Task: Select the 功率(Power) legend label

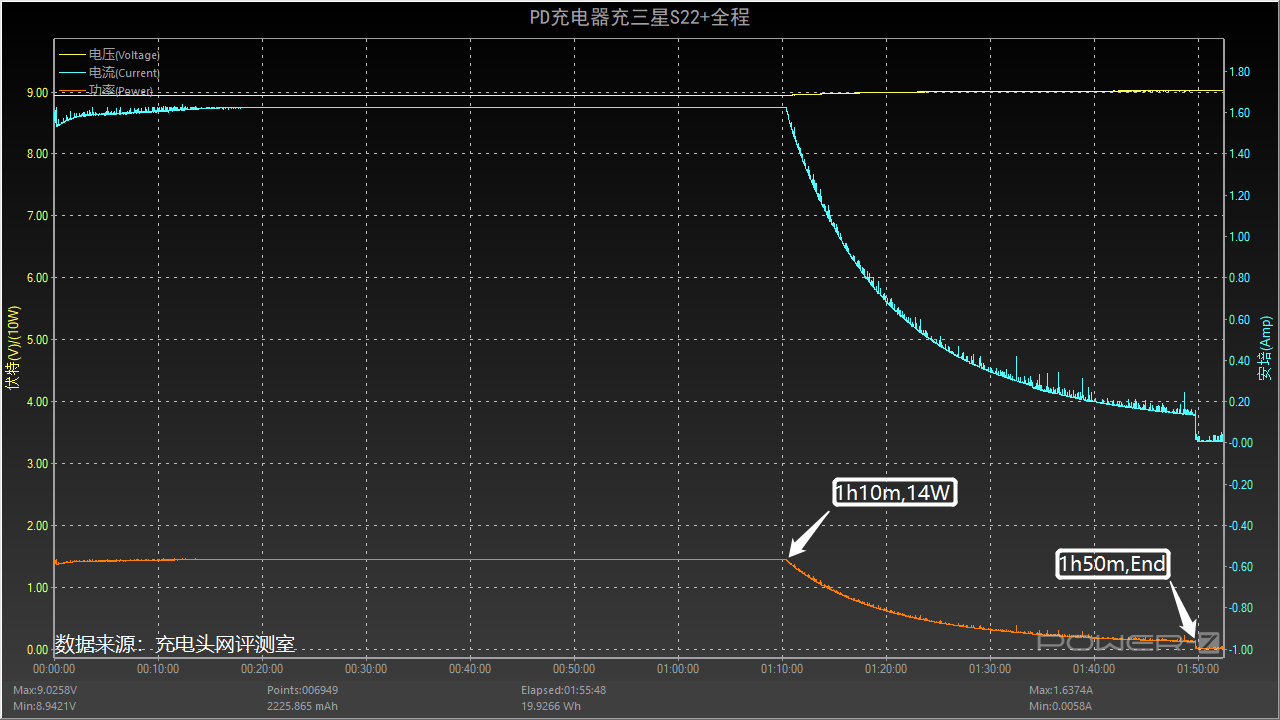Action: (121, 91)
